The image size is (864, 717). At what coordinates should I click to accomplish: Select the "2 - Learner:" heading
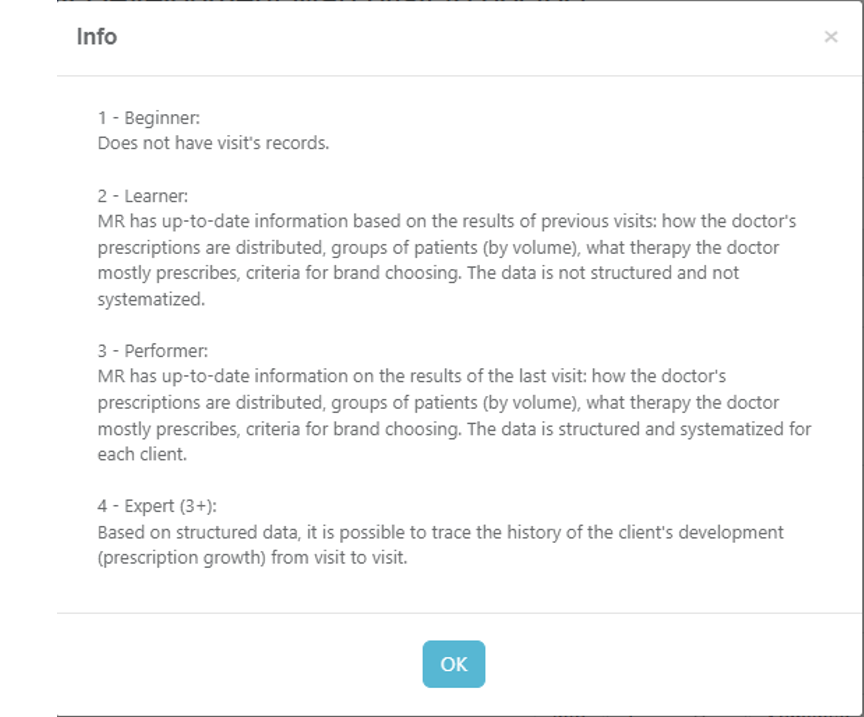click(x=142, y=196)
